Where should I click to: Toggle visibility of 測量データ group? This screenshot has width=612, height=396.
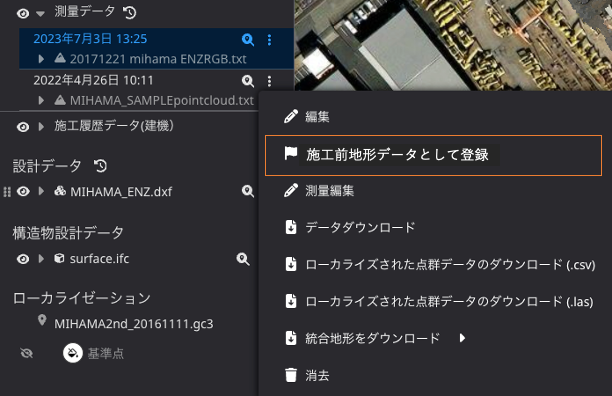[x=23, y=14]
